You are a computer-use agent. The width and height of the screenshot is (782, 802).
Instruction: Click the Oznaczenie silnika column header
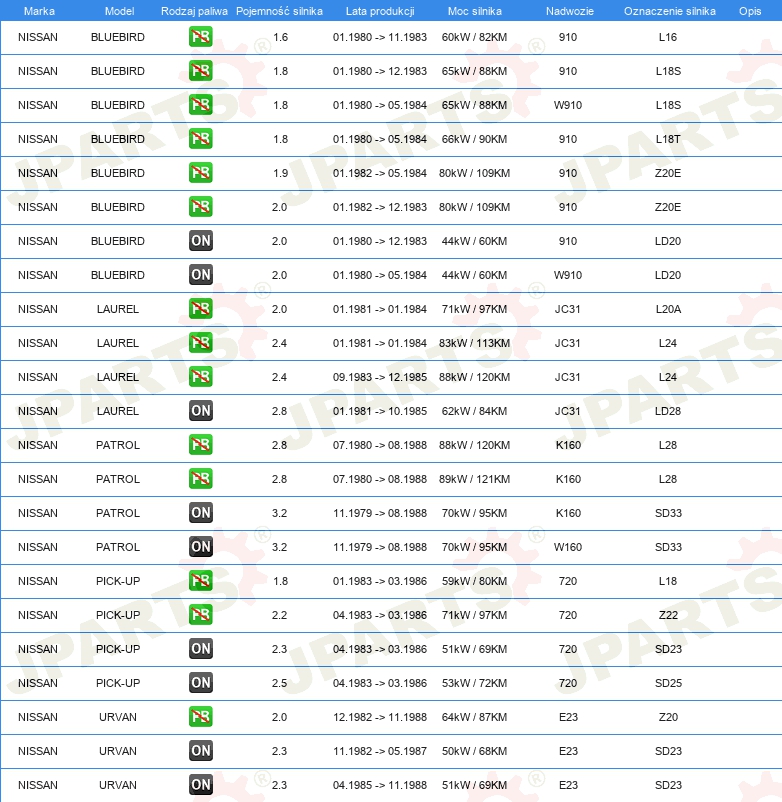669,11
